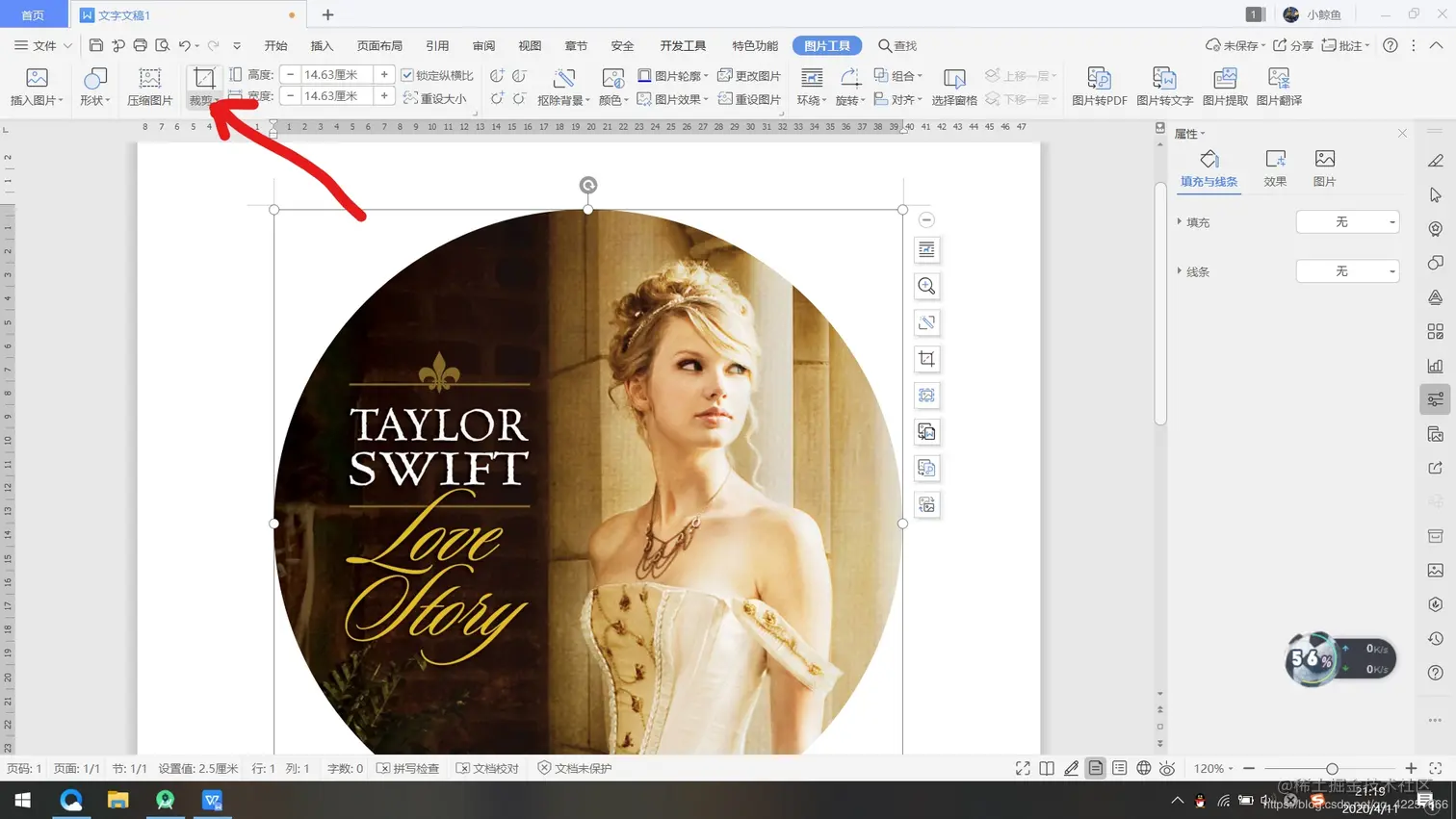Click the crop icon in floating image toolbar
The width and height of the screenshot is (1456, 819).
[926, 359]
